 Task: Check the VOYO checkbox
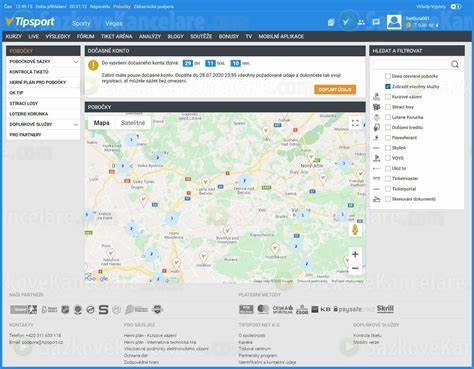[388, 158]
